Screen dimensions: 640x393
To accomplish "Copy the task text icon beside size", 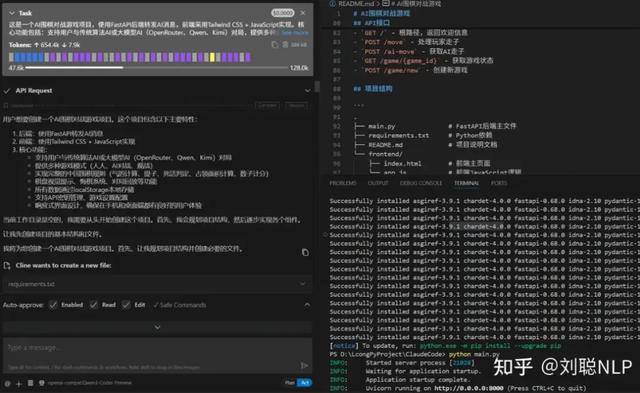I will [275, 45].
